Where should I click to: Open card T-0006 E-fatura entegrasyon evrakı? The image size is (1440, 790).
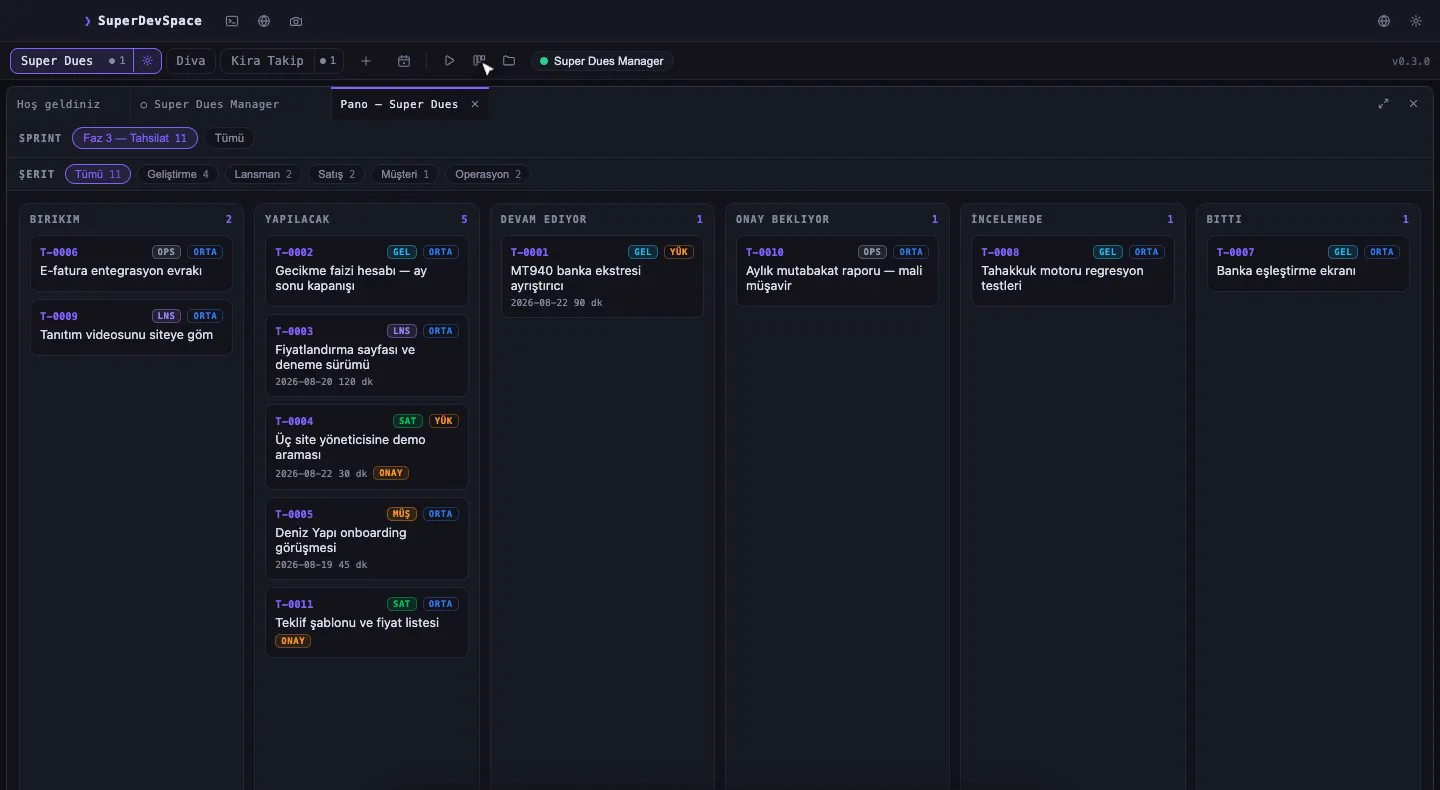point(131,263)
